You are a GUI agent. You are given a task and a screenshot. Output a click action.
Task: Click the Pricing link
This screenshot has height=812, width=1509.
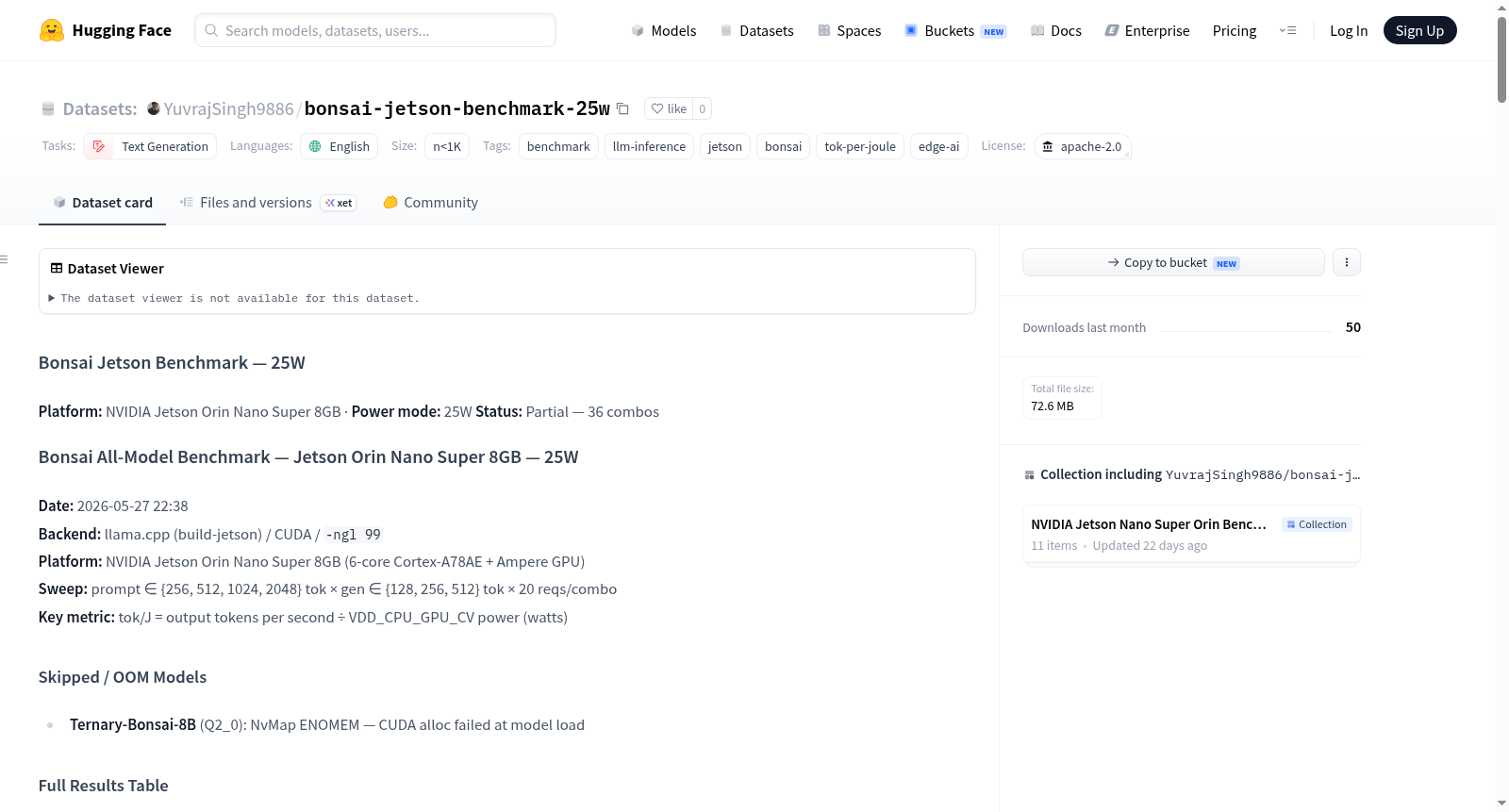click(1235, 30)
